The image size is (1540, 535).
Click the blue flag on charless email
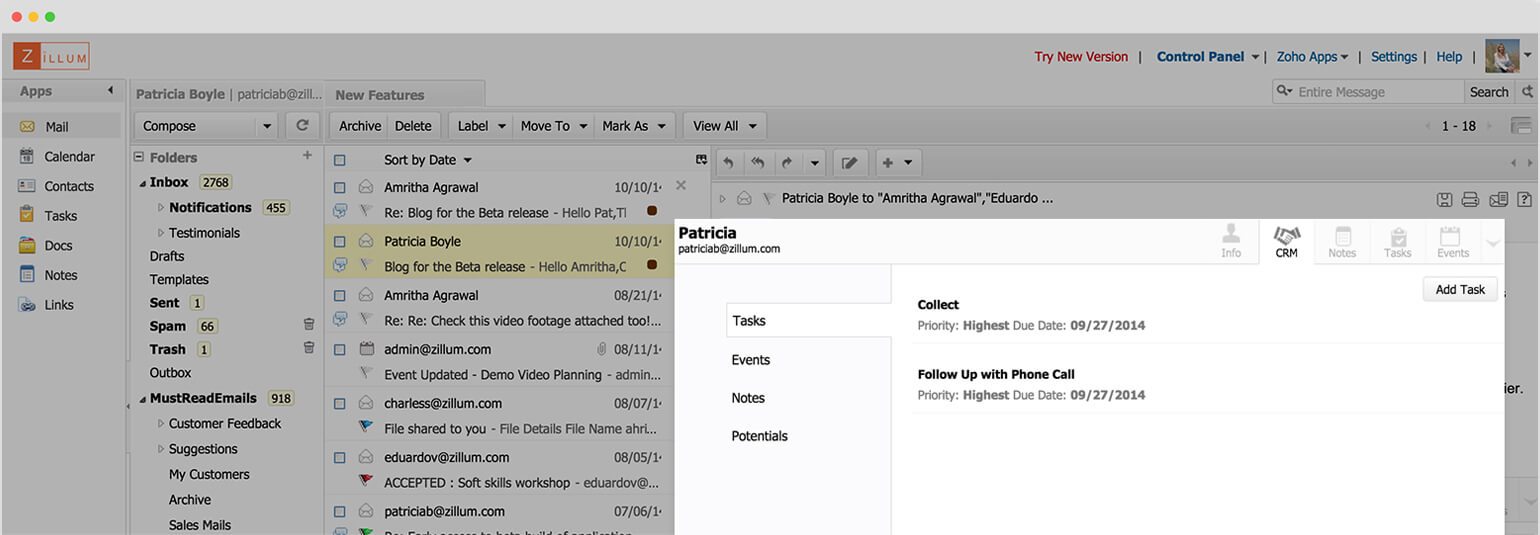tap(365, 427)
